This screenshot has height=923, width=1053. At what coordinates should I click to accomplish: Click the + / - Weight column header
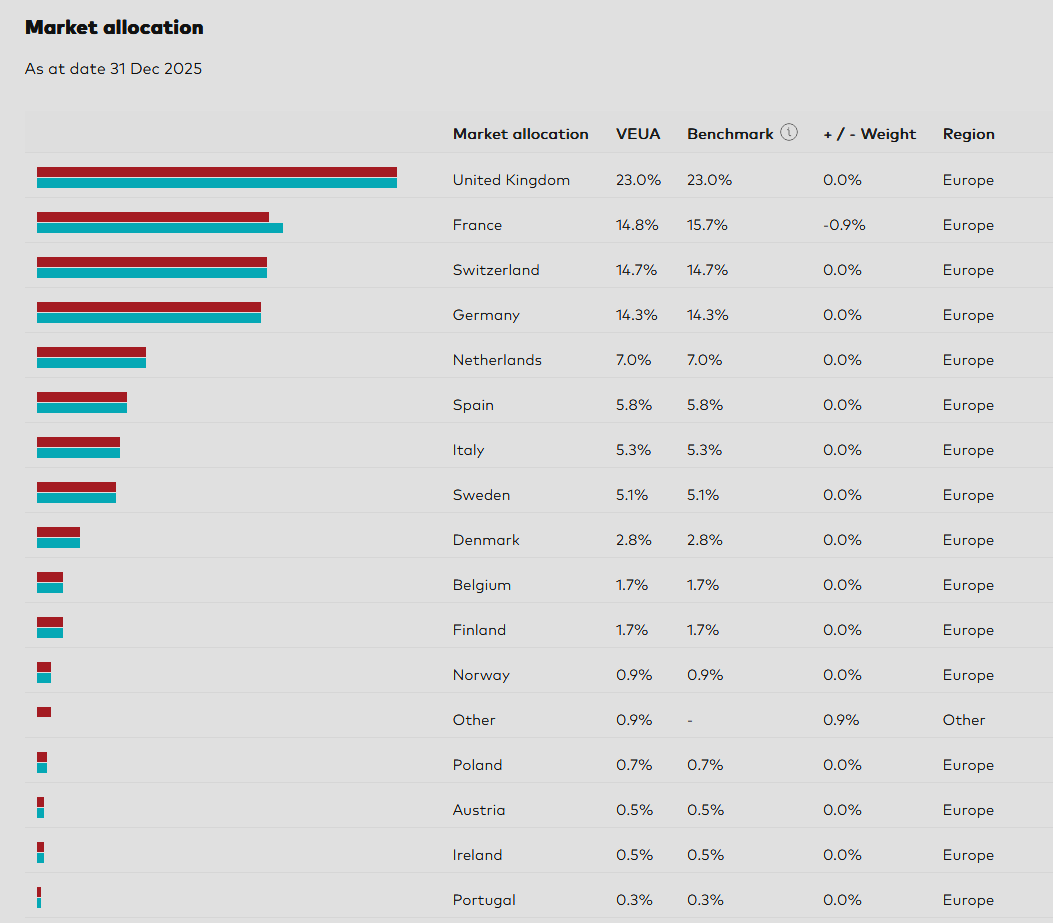coord(869,134)
